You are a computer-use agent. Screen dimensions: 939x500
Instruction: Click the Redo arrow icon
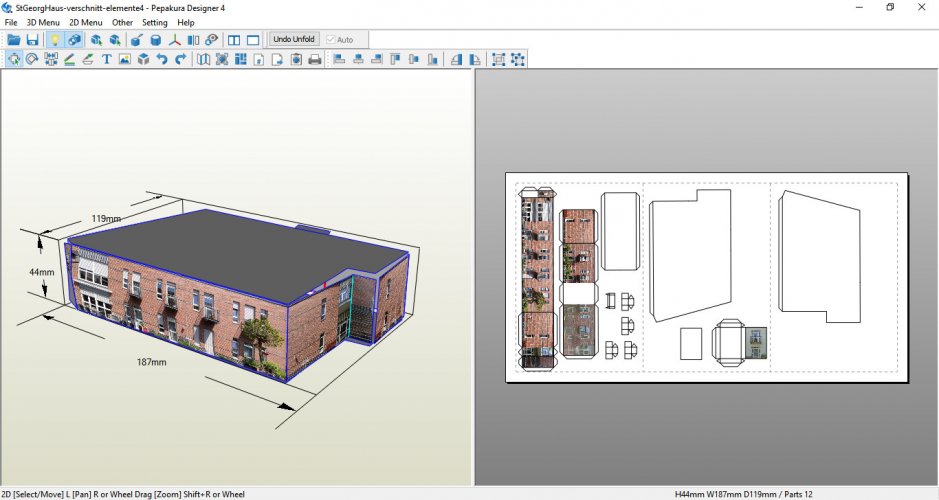click(x=180, y=59)
